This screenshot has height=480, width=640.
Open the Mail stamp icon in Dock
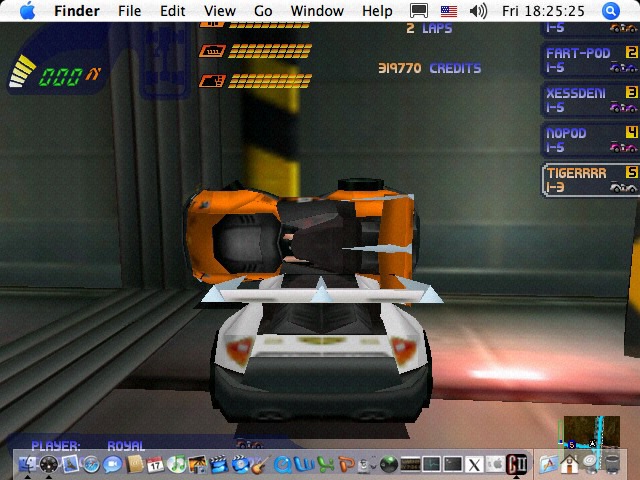click(70, 464)
